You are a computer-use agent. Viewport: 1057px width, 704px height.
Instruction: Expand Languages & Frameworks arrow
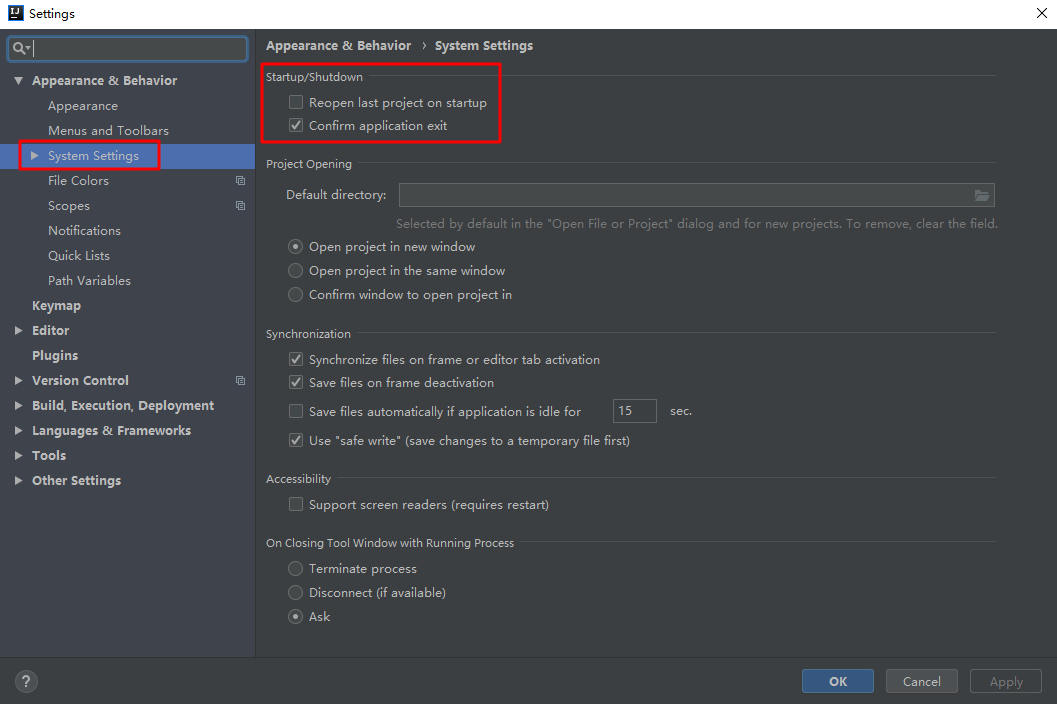(x=18, y=430)
